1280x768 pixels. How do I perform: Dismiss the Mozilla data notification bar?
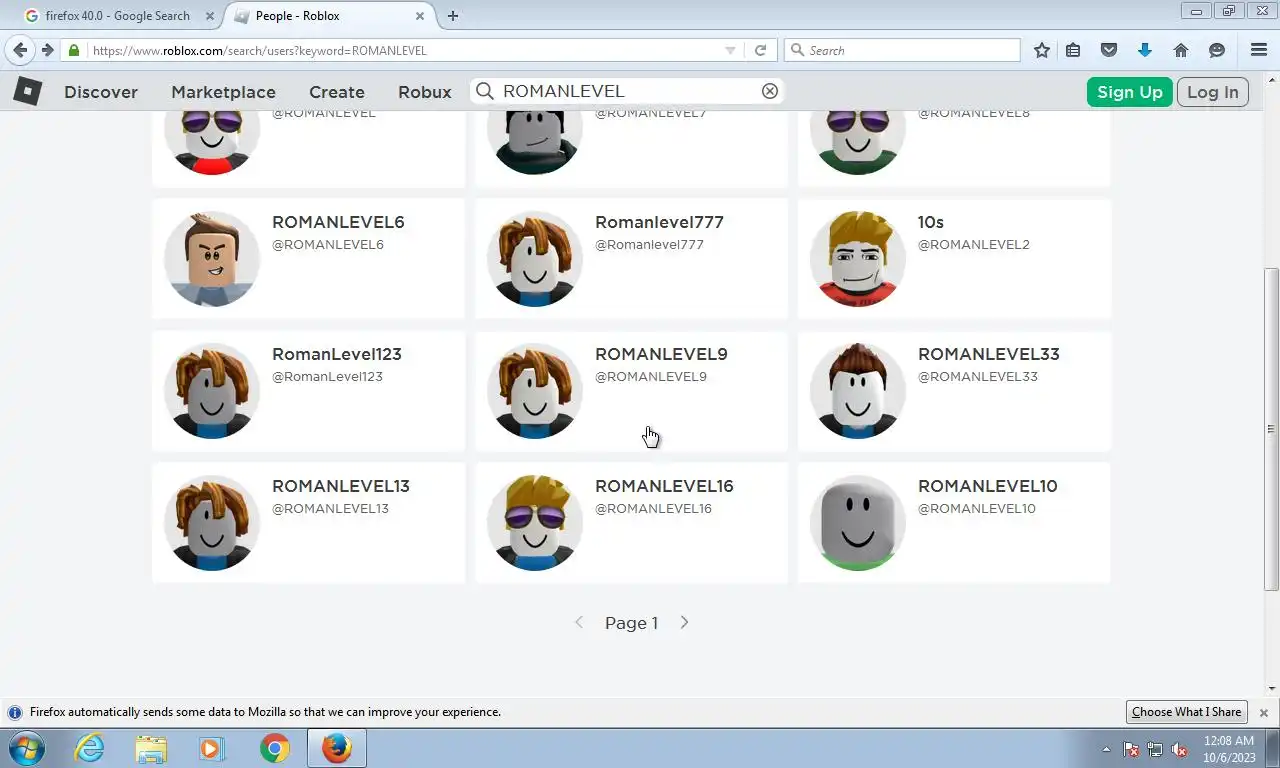(x=1263, y=713)
